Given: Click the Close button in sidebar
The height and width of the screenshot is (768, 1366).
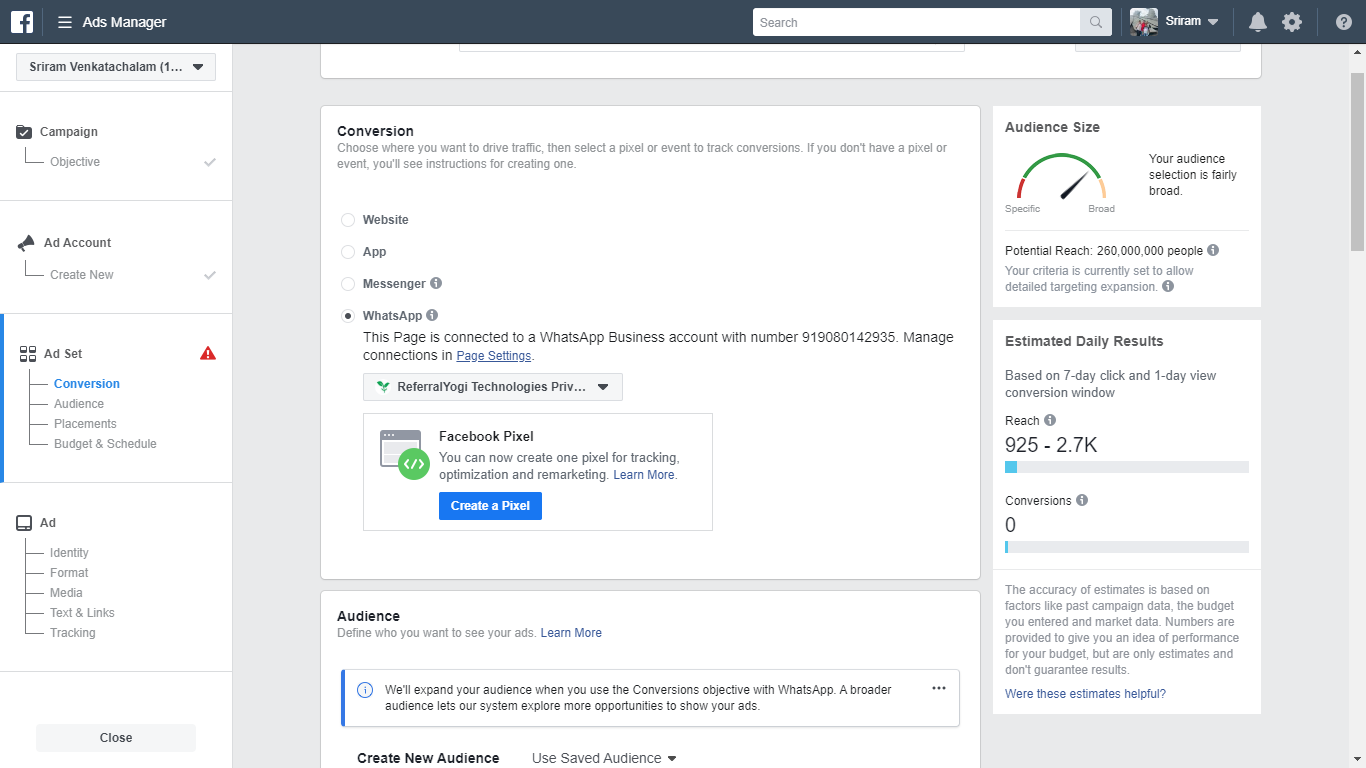Looking at the screenshot, I should click(116, 738).
